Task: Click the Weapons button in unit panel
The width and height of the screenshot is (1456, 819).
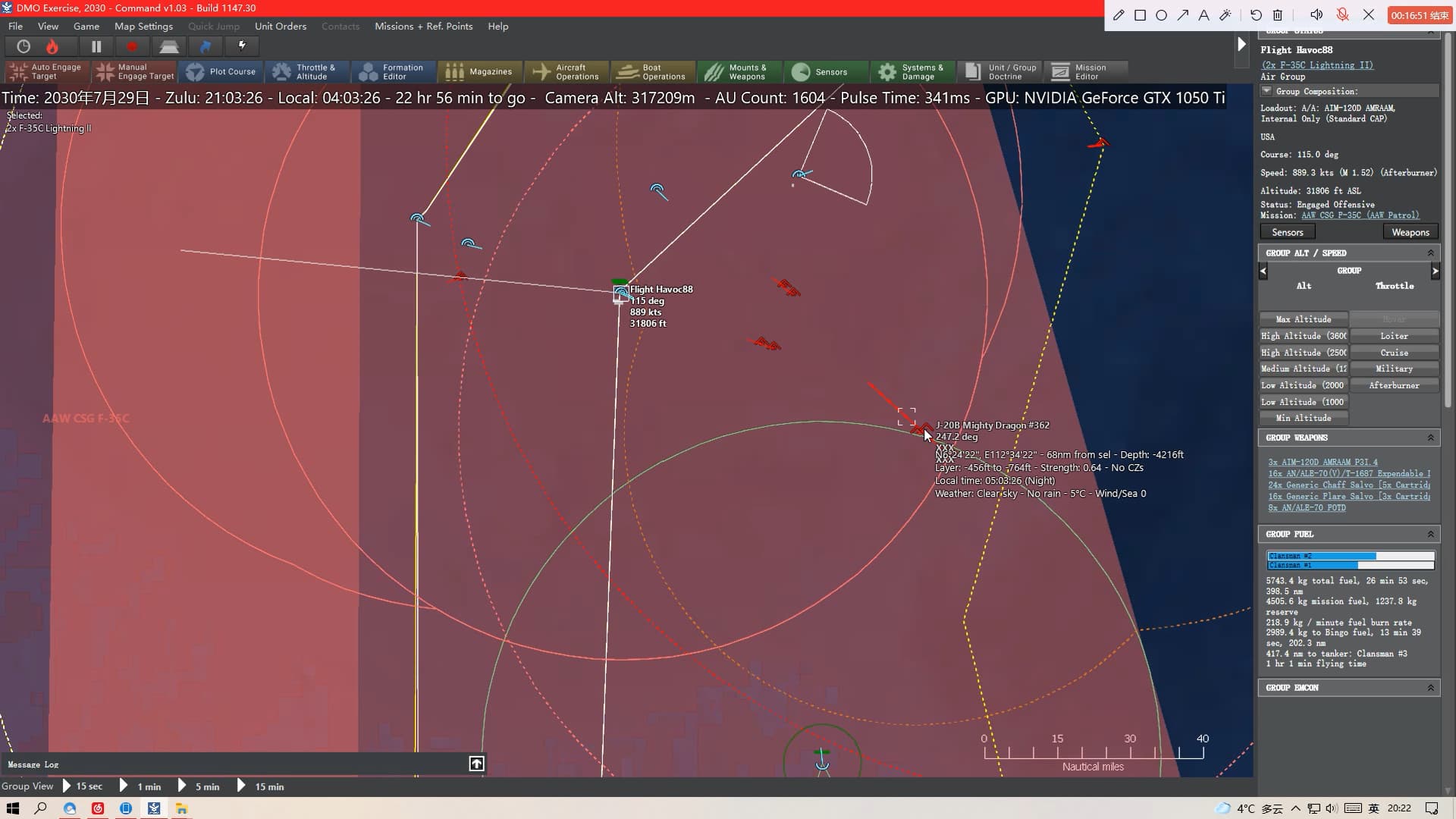Action: tap(1410, 232)
